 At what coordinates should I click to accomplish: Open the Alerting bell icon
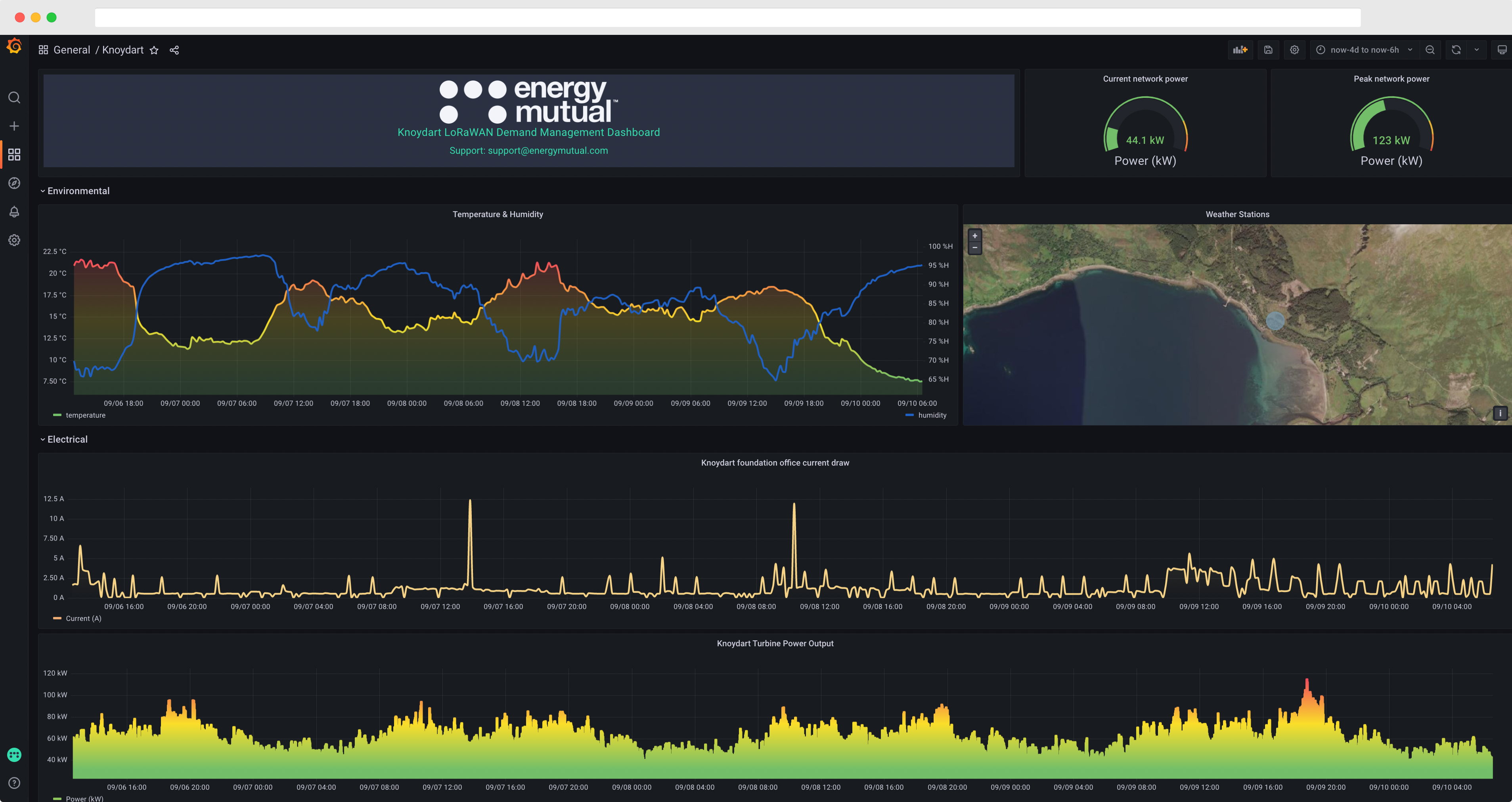coord(14,212)
